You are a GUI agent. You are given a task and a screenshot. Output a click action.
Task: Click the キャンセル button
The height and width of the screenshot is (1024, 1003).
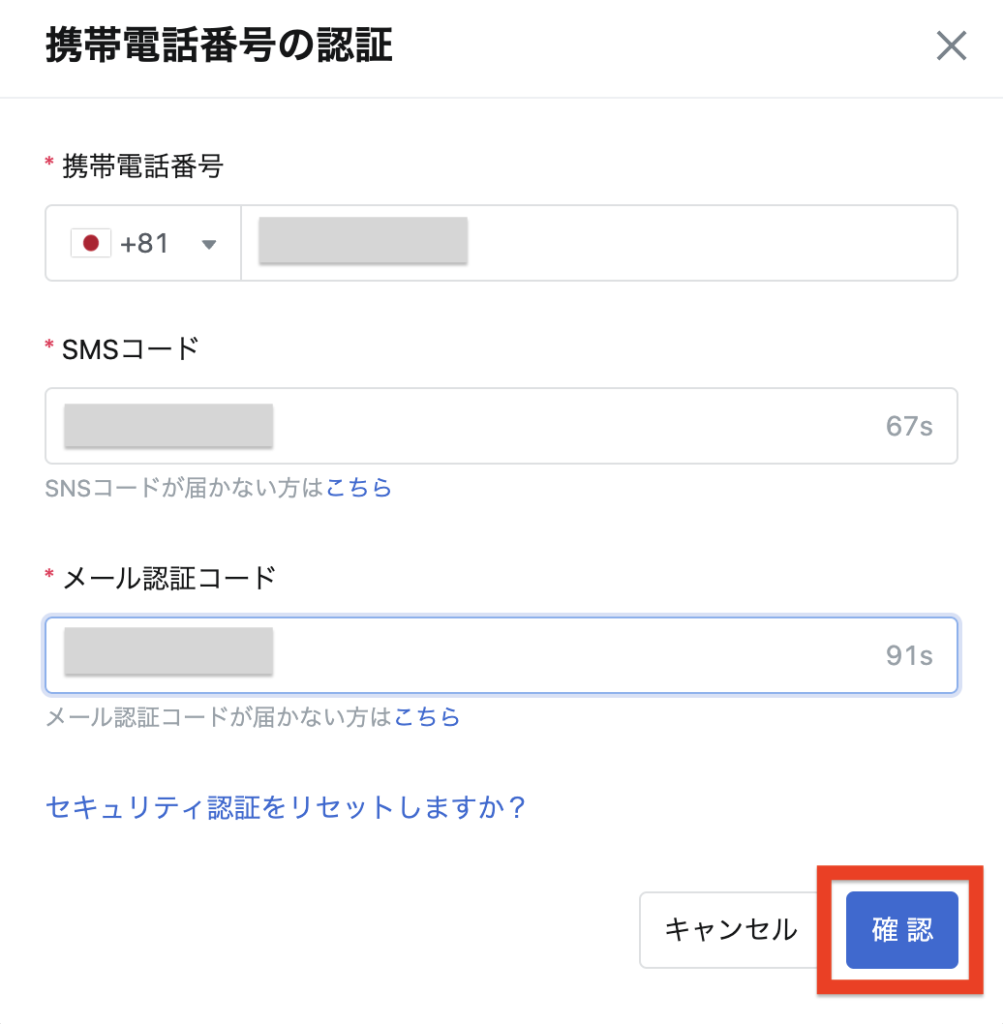[730, 930]
